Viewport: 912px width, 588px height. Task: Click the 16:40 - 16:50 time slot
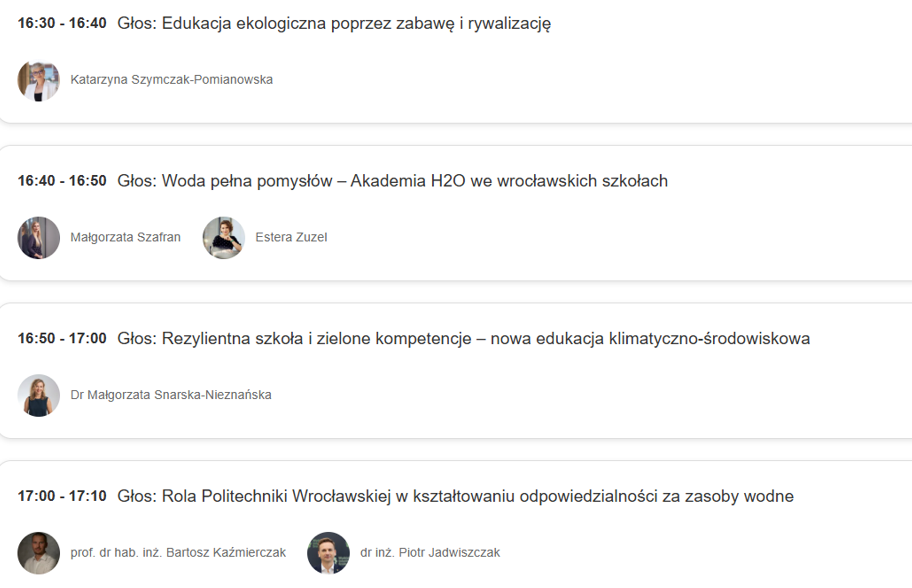pyautogui.click(x=62, y=181)
